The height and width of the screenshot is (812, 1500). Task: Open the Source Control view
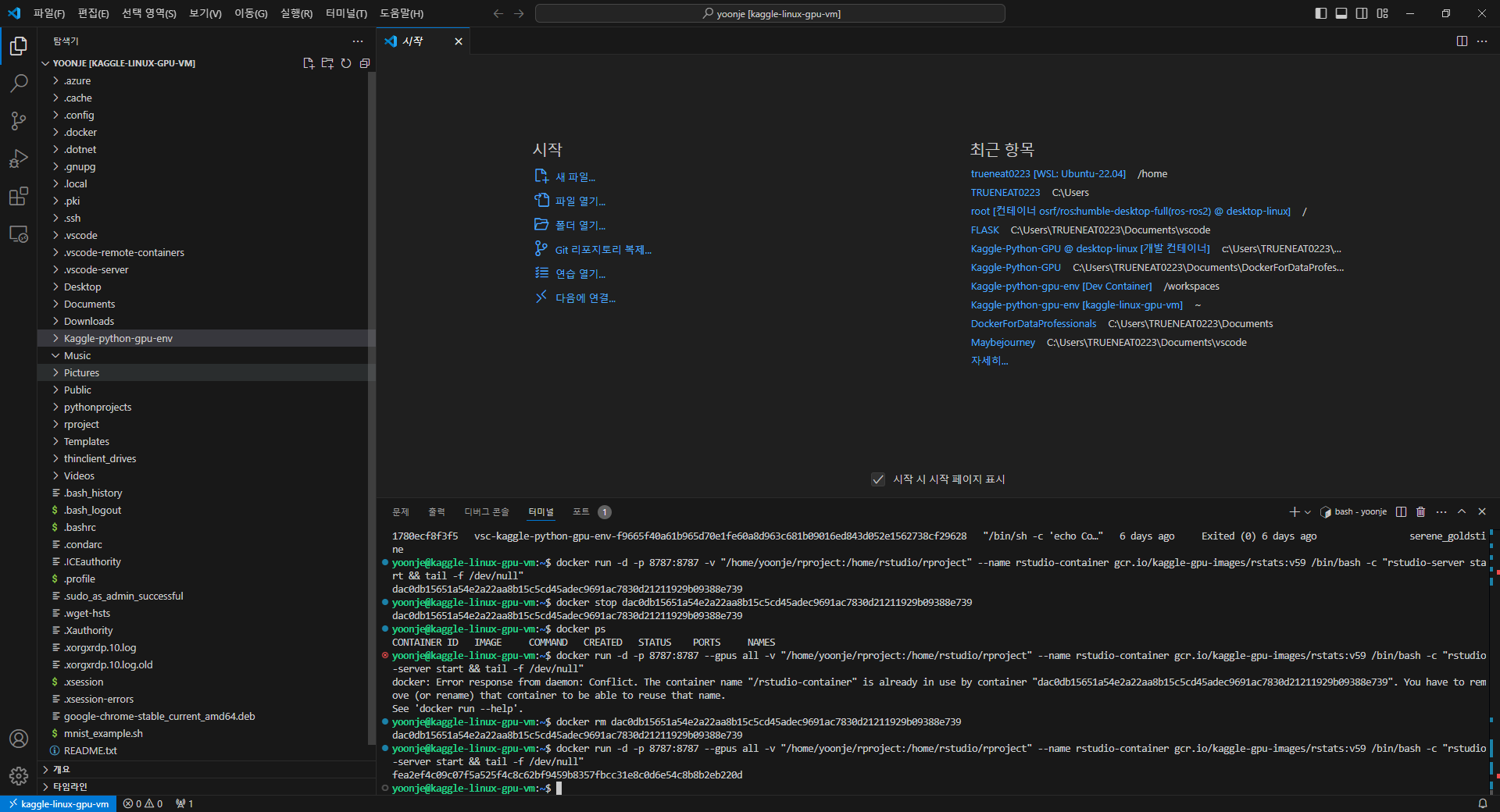pyautogui.click(x=19, y=121)
